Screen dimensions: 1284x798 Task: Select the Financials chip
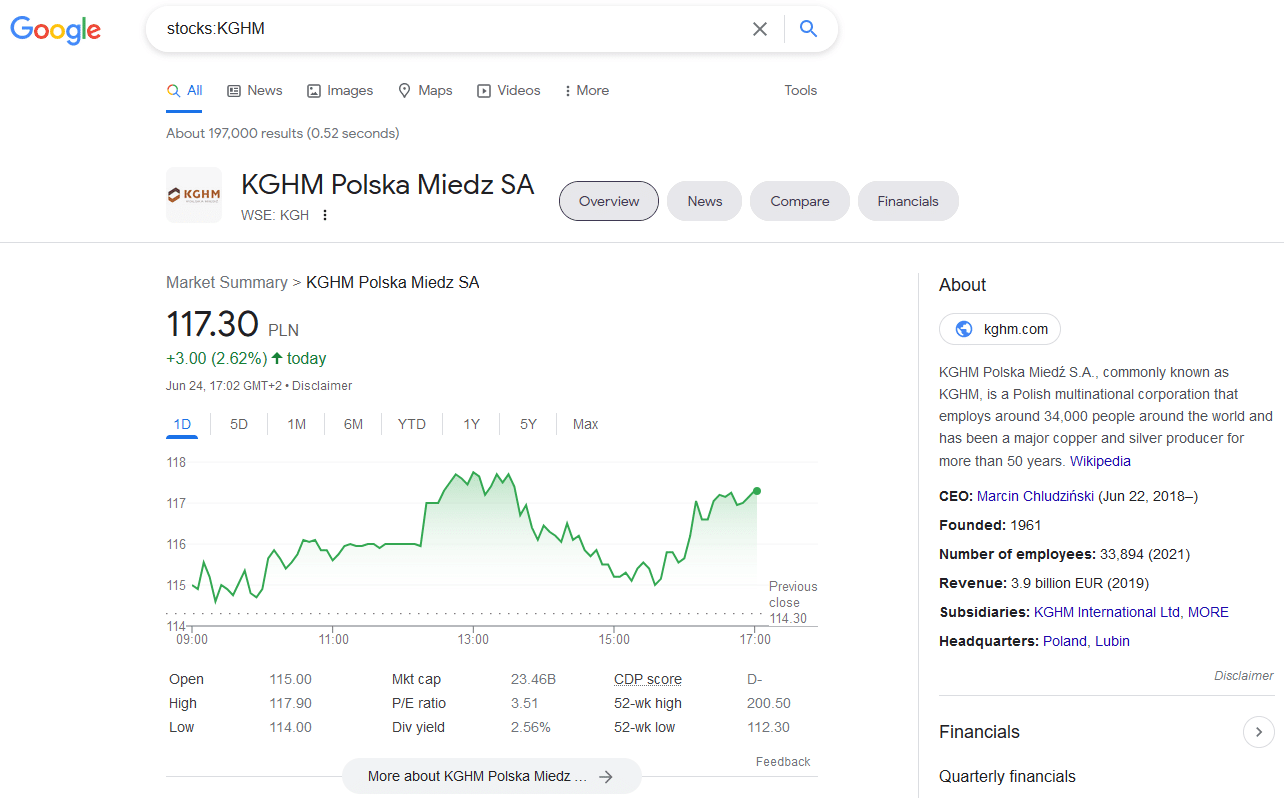[x=908, y=201]
